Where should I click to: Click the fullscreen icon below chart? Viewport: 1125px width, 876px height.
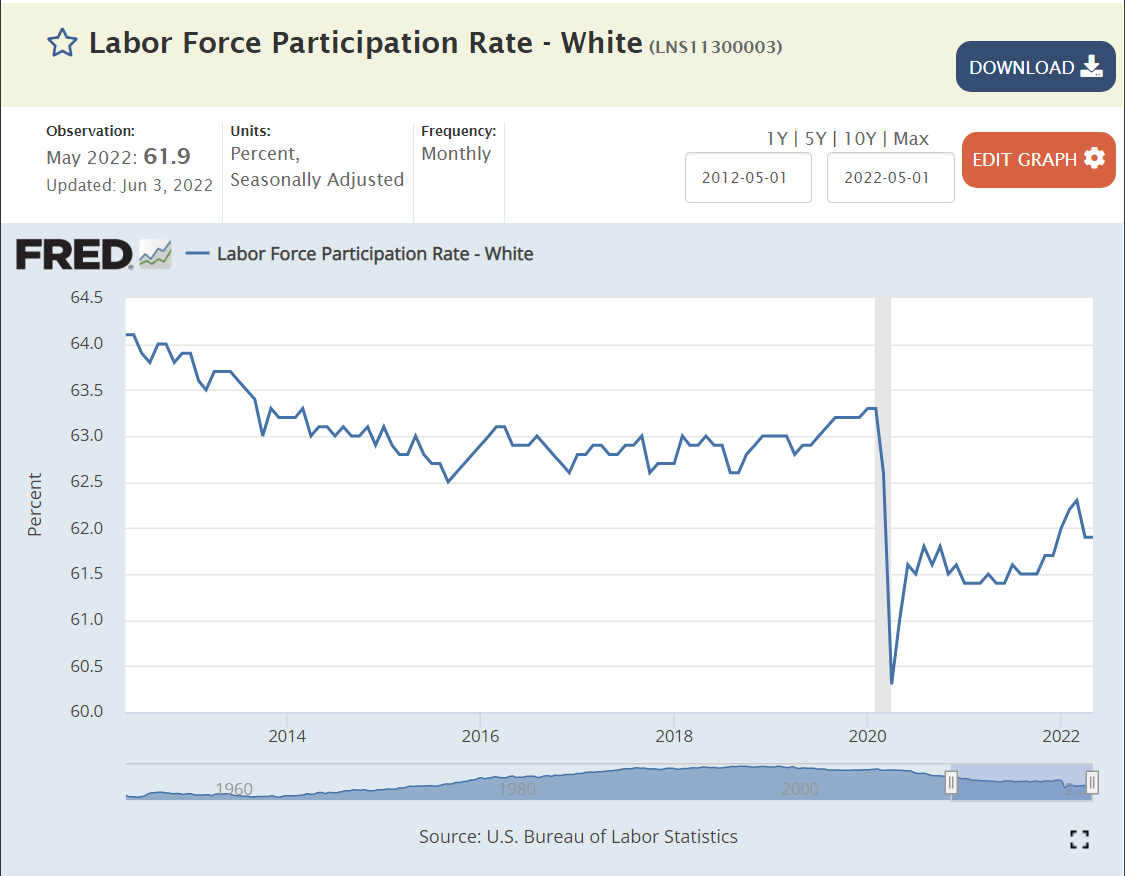(x=1079, y=839)
